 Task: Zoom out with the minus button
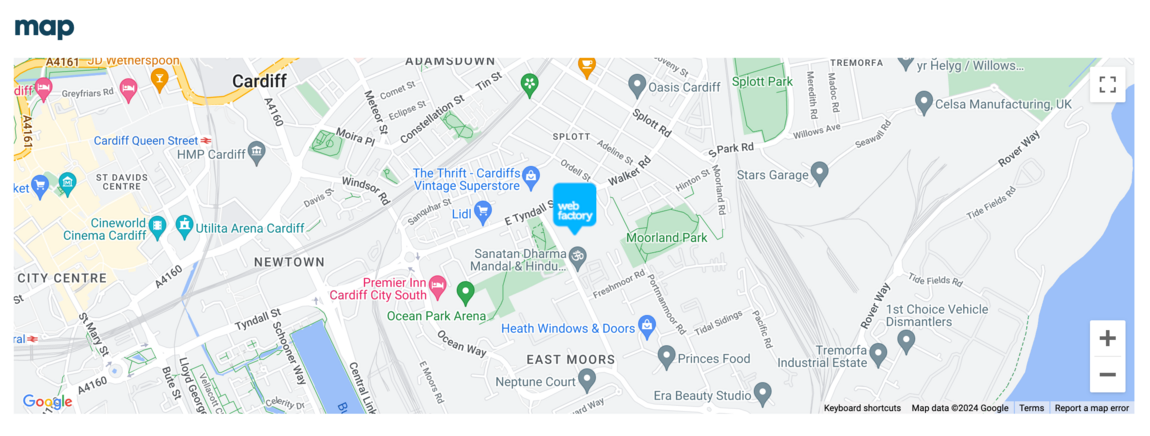1107,374
